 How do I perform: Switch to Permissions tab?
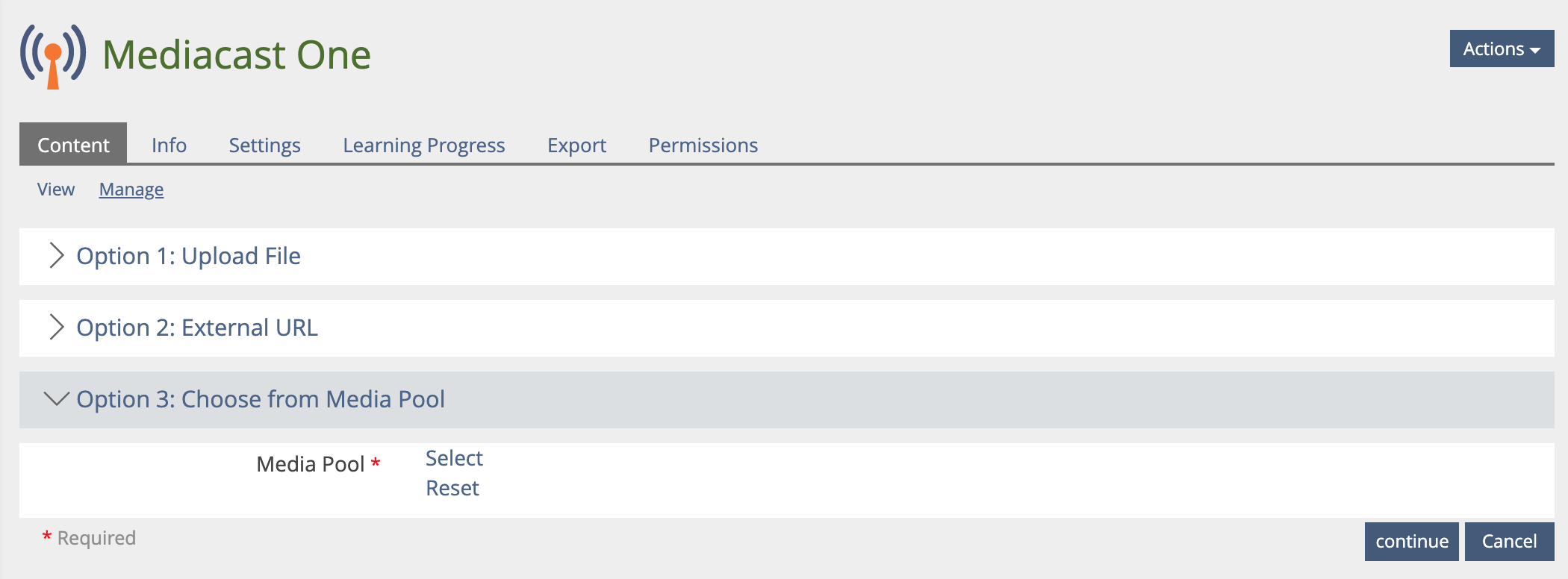click(x=703, y=145)
